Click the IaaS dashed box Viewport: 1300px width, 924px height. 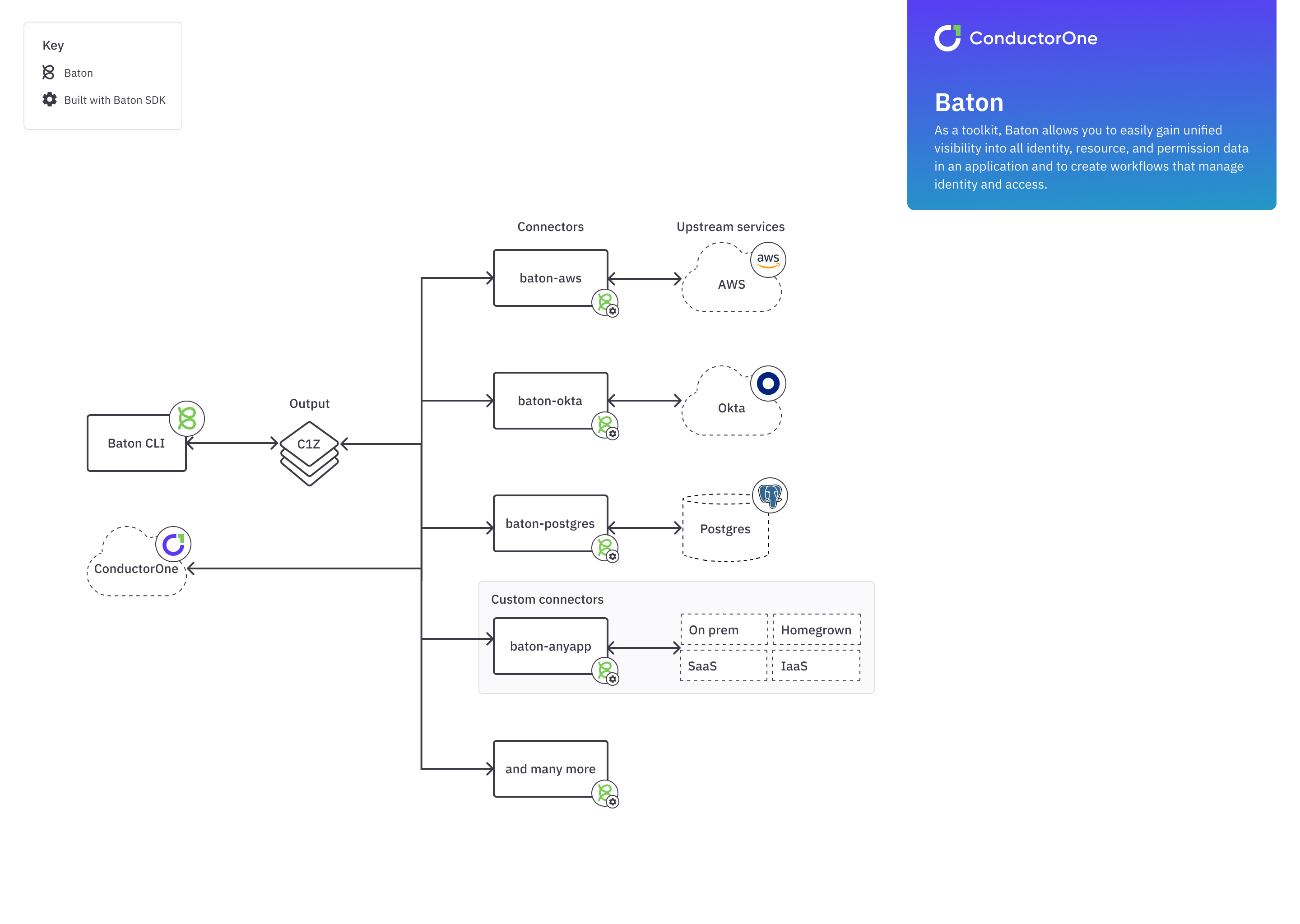coord(816,665)
